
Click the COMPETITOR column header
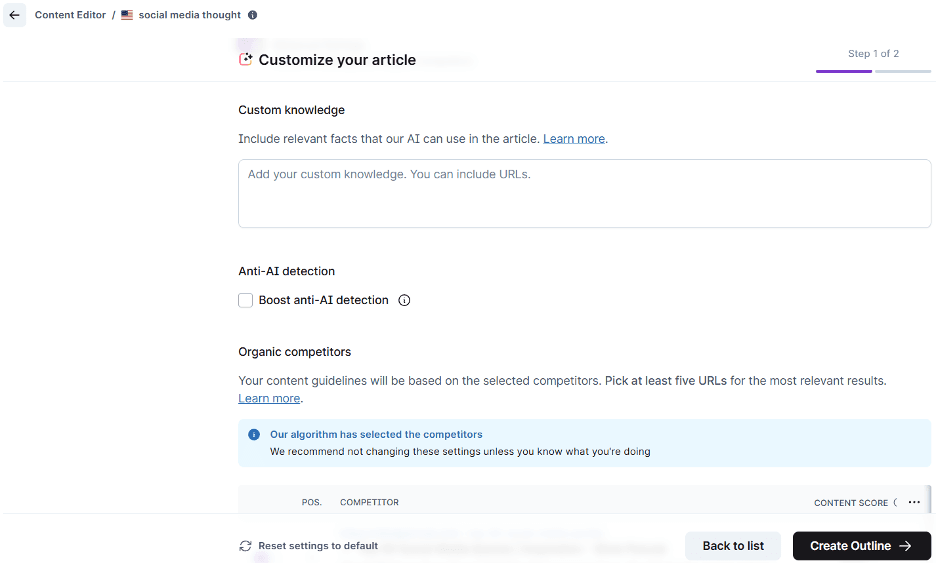pos(370,503)
